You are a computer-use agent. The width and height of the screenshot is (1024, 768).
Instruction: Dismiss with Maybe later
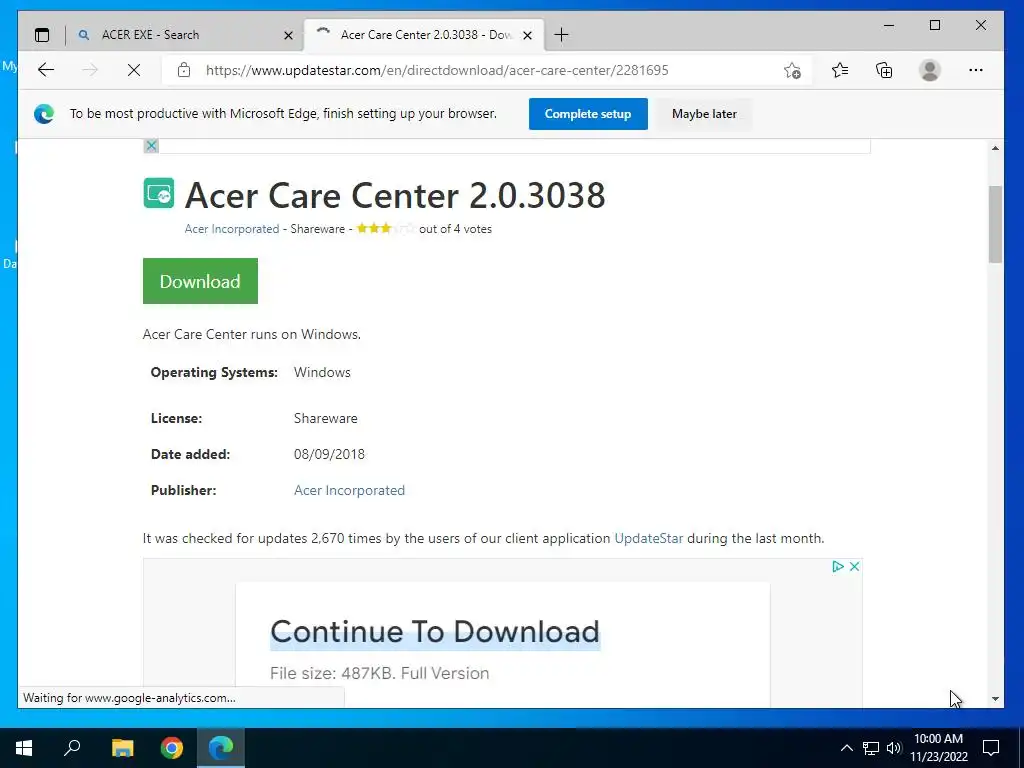(704, 114)
